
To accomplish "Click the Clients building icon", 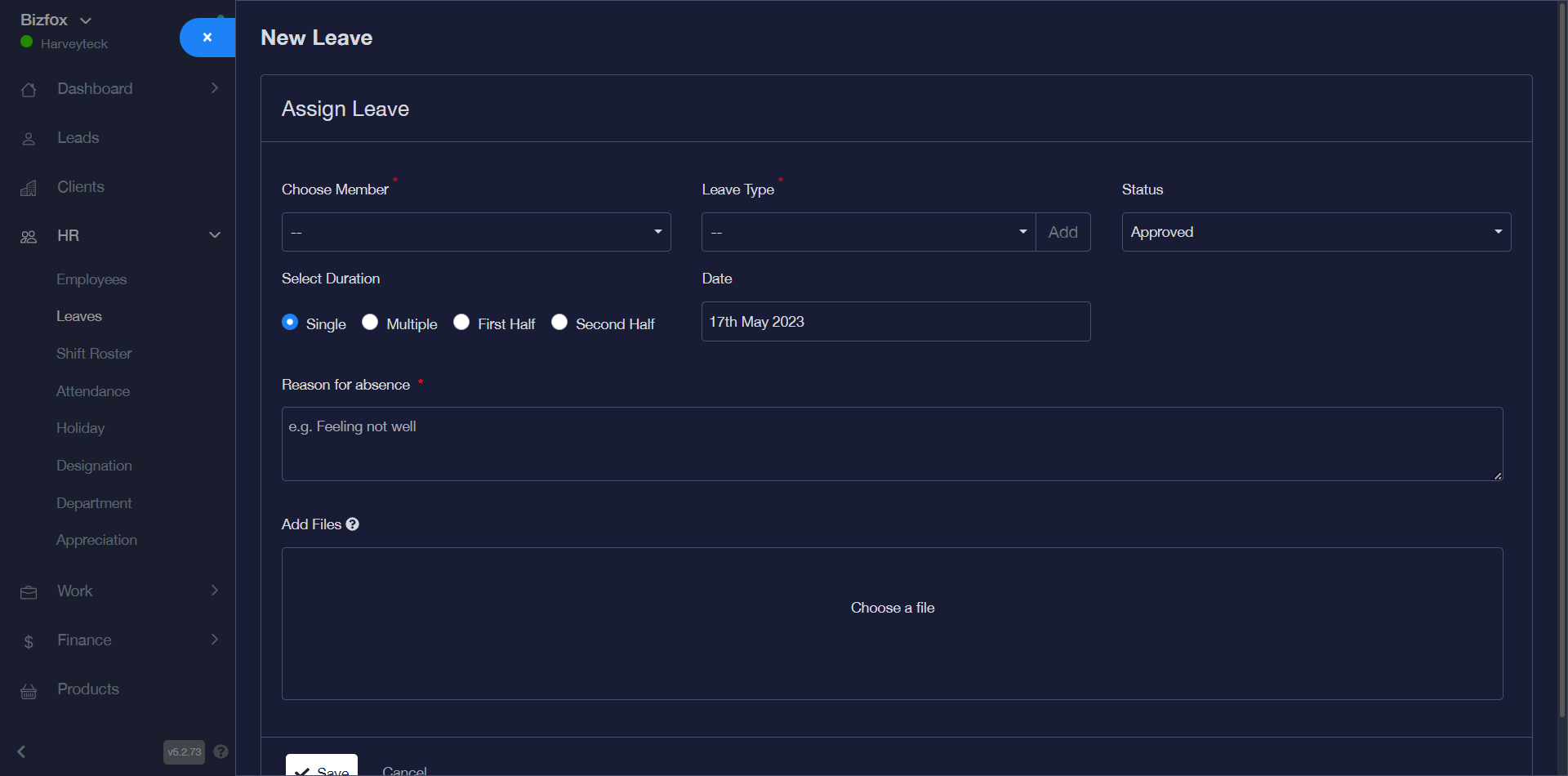I will (x=29, y=188).
